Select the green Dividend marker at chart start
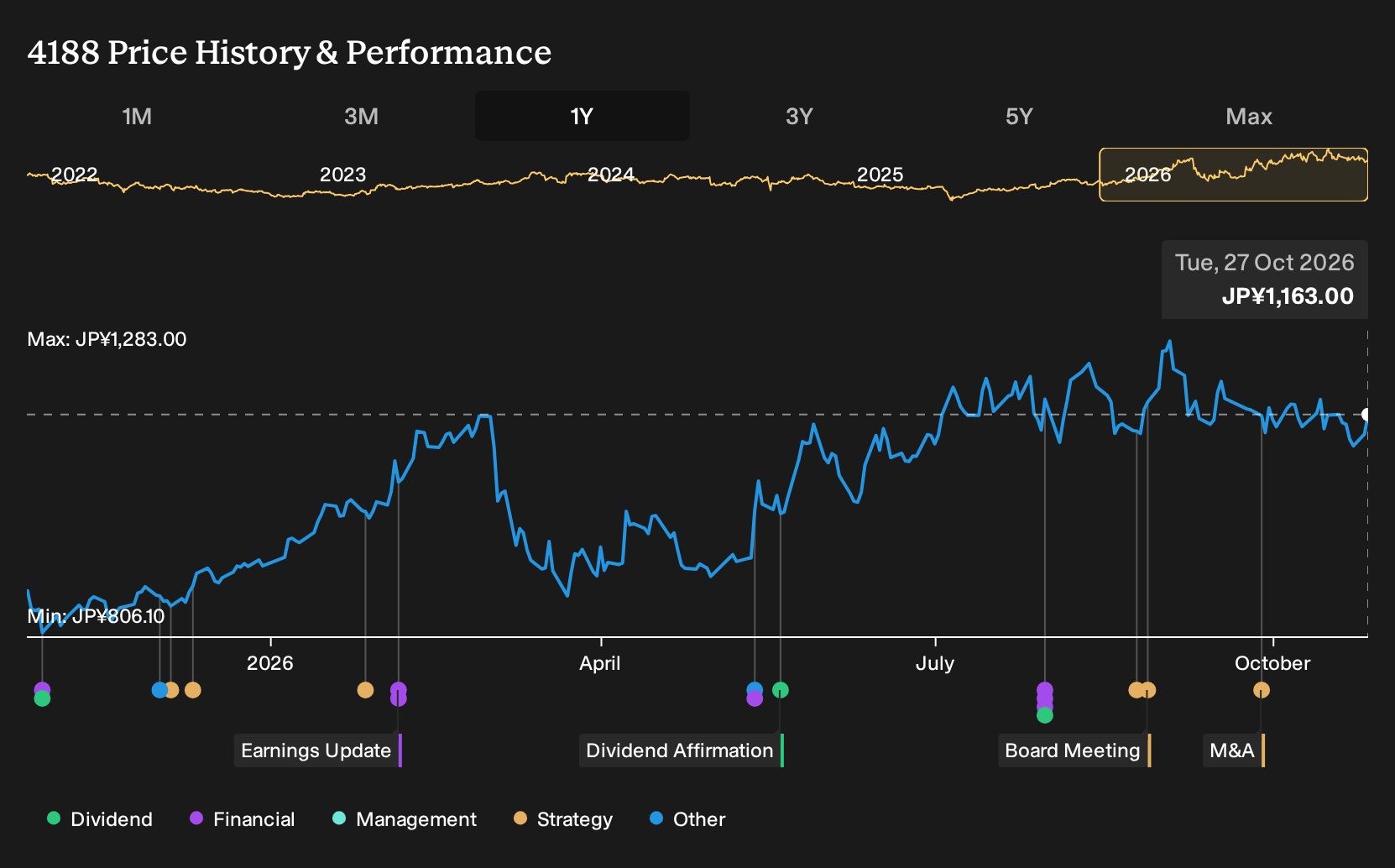This screenshot has height=868, width=1395. tap(42, 698)
